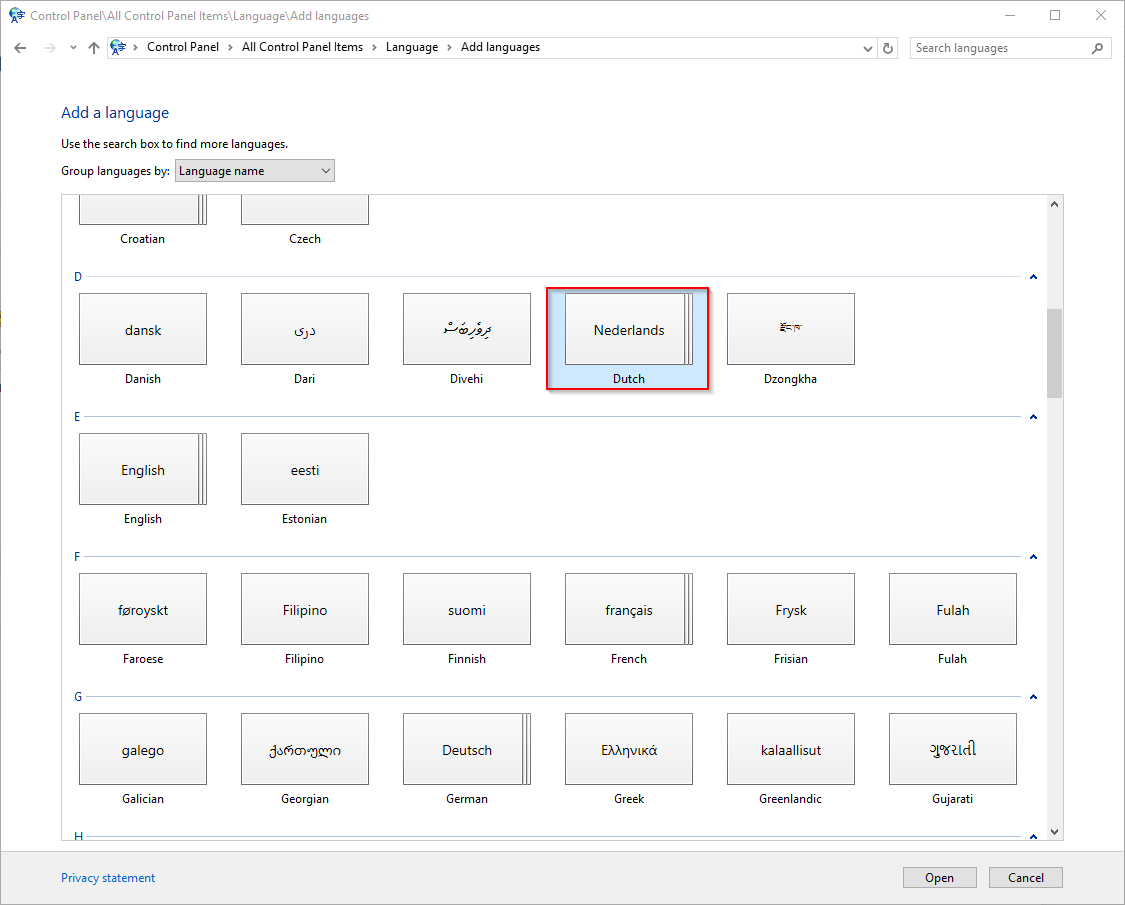The image size is (1125, 905).
Task: Open the address bar history dropdown
Action: pos(867,48)
